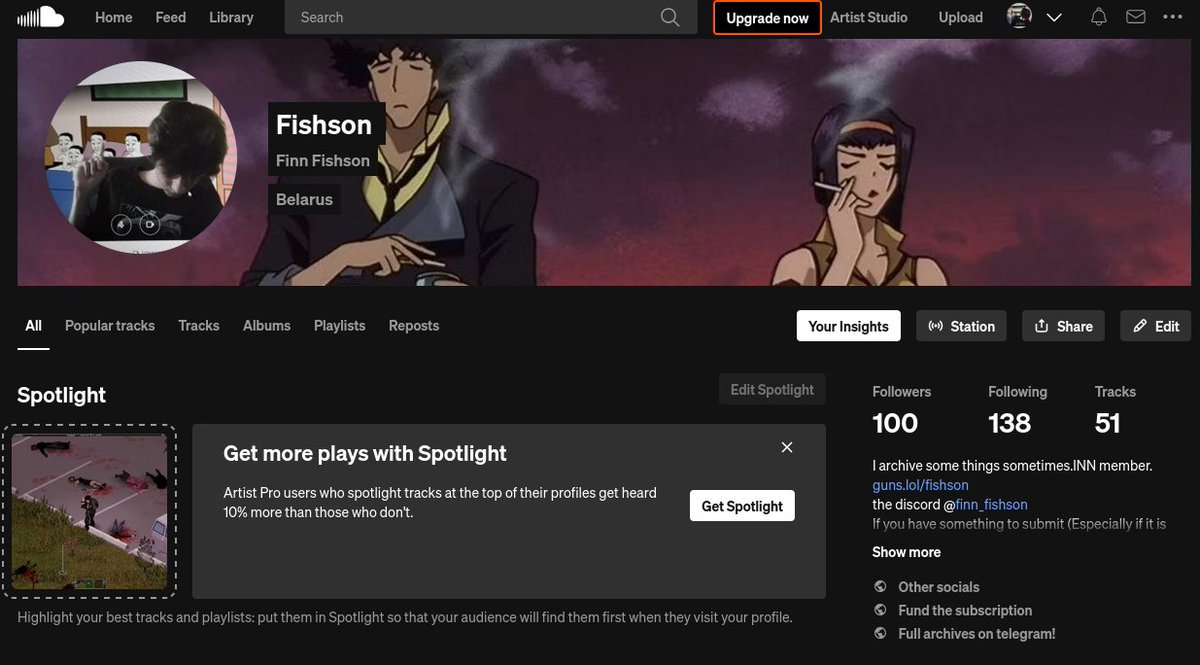
Task: Open Artist Studio
Action: pyautogui.click(x=869, y=17)
